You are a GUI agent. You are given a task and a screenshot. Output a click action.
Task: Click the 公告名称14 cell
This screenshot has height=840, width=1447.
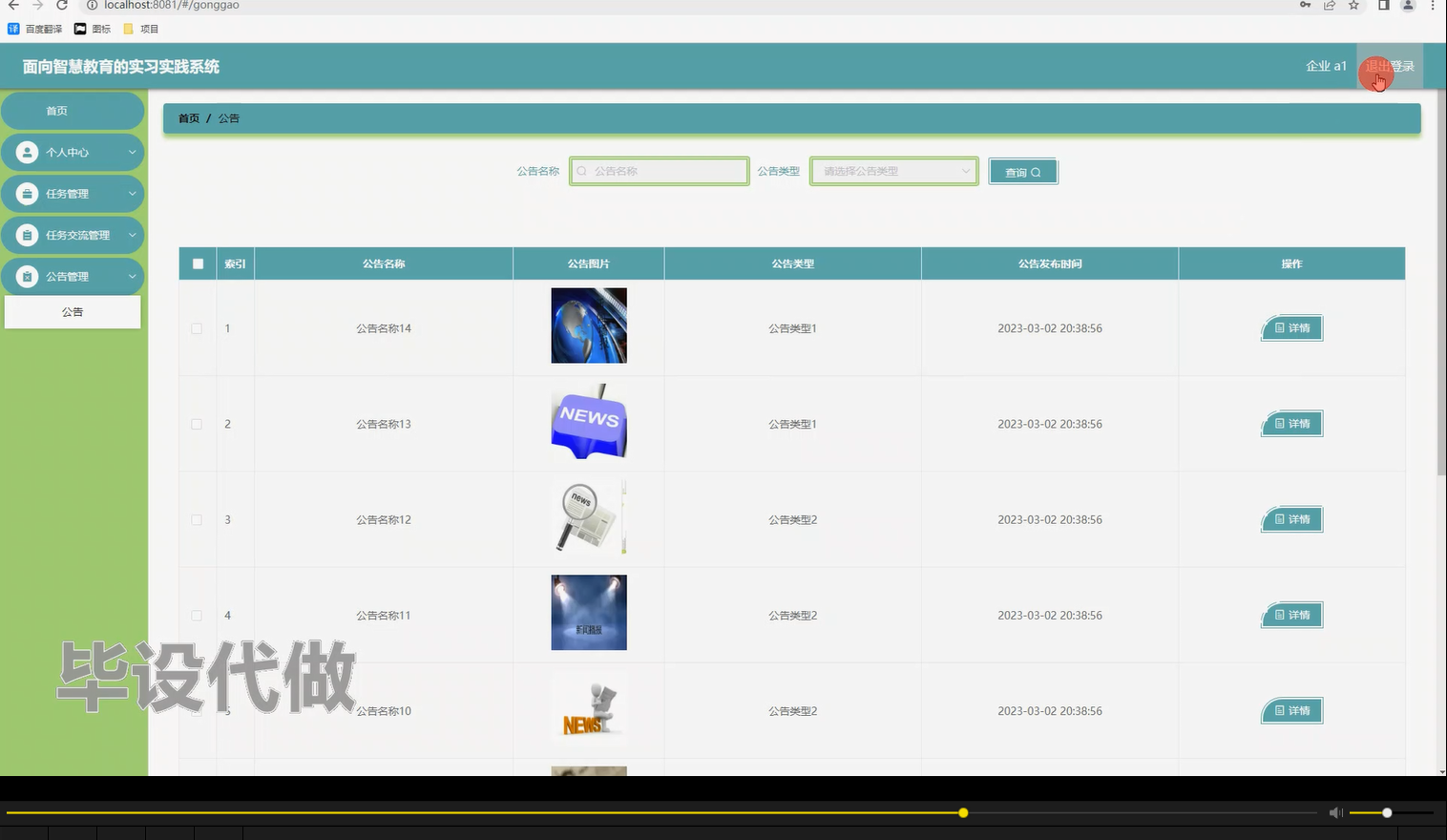click(384, 328)
